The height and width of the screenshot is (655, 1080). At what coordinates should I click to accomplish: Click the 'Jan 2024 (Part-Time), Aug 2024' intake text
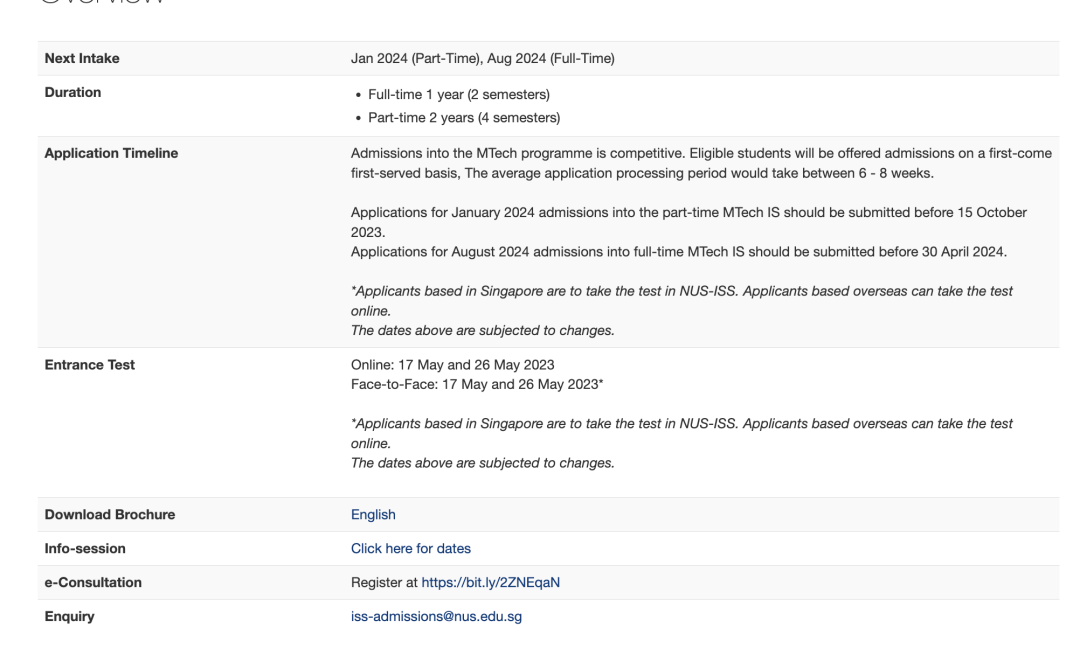482,59
